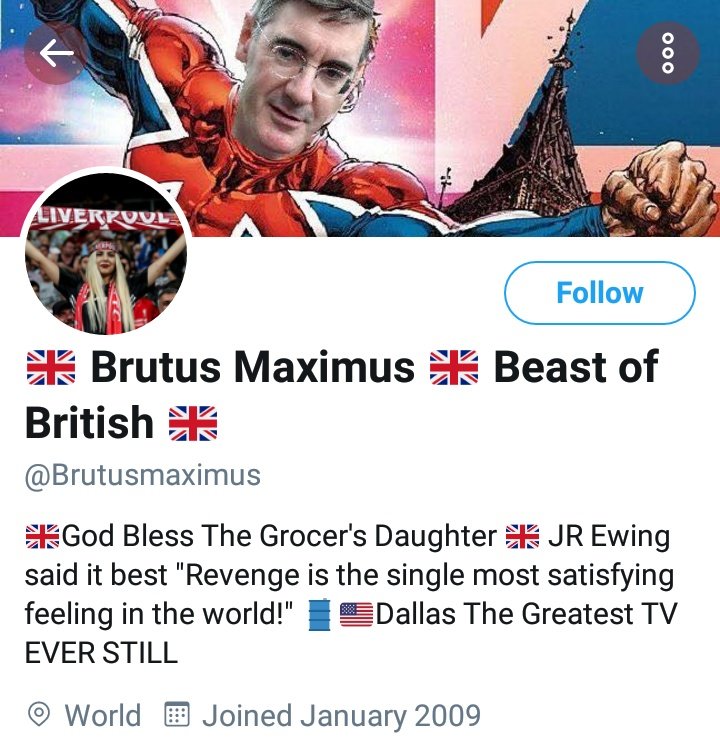Tap the Union Jack after Maximus
This screenshot has height=745, width=720.
pos(454,367)
